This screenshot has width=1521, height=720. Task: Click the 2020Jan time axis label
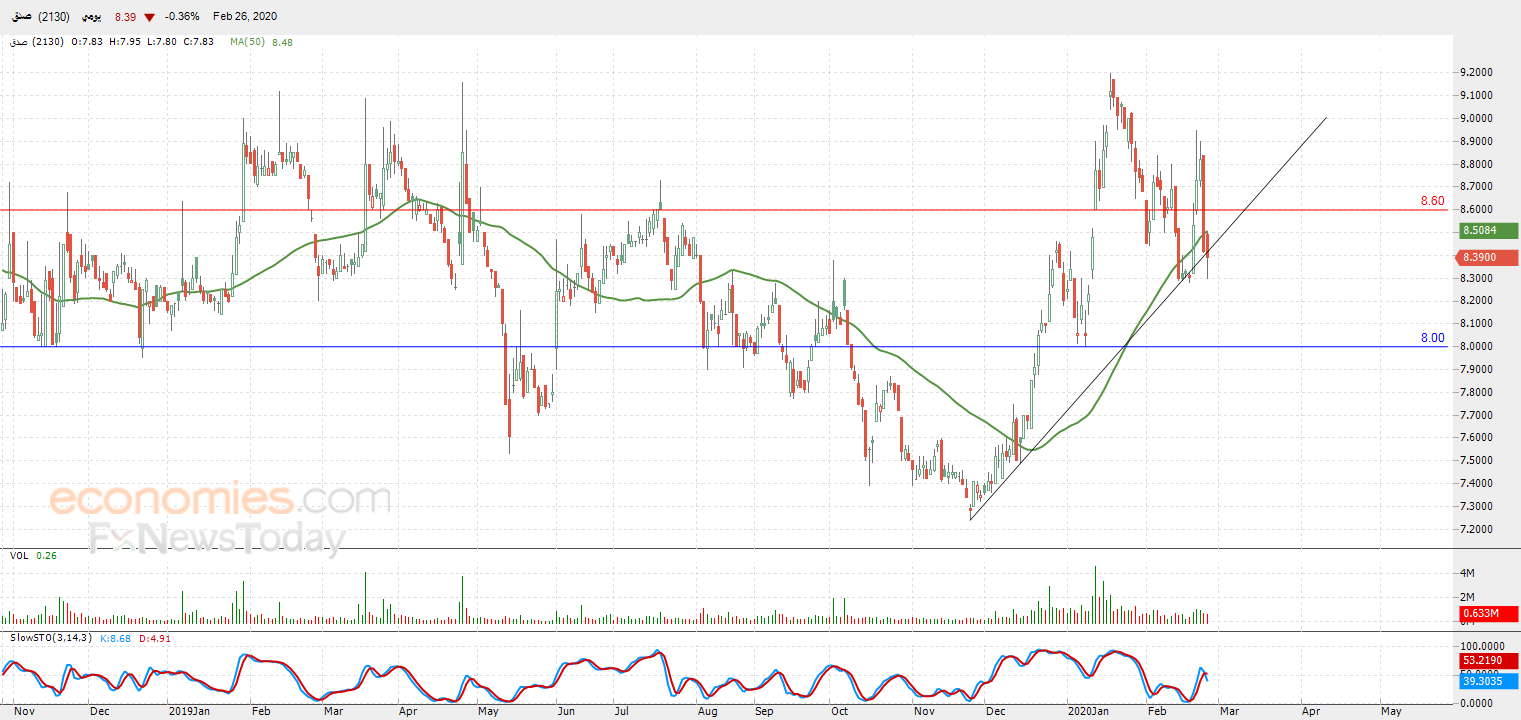coord(1087,711)
